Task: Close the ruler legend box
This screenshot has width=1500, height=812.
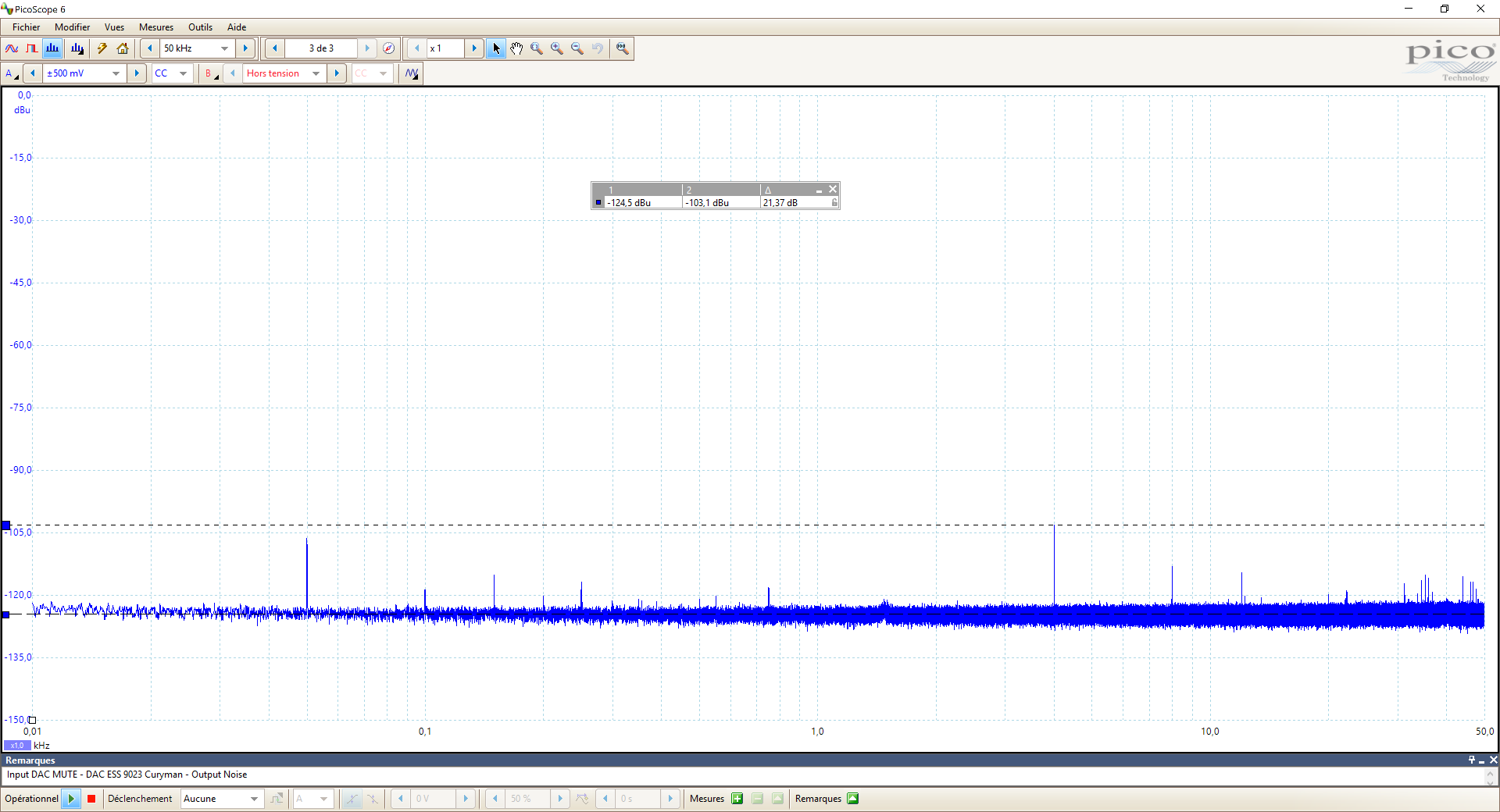Action: [x=833, y=189]
